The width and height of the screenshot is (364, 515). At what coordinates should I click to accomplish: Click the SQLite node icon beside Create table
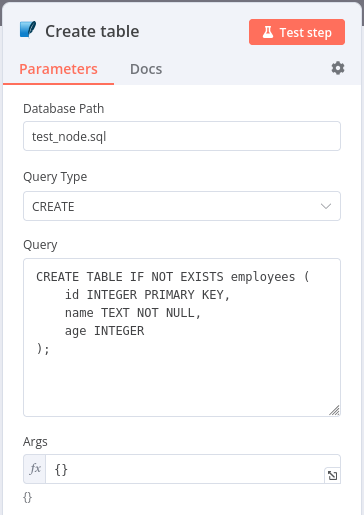(28, 30)
